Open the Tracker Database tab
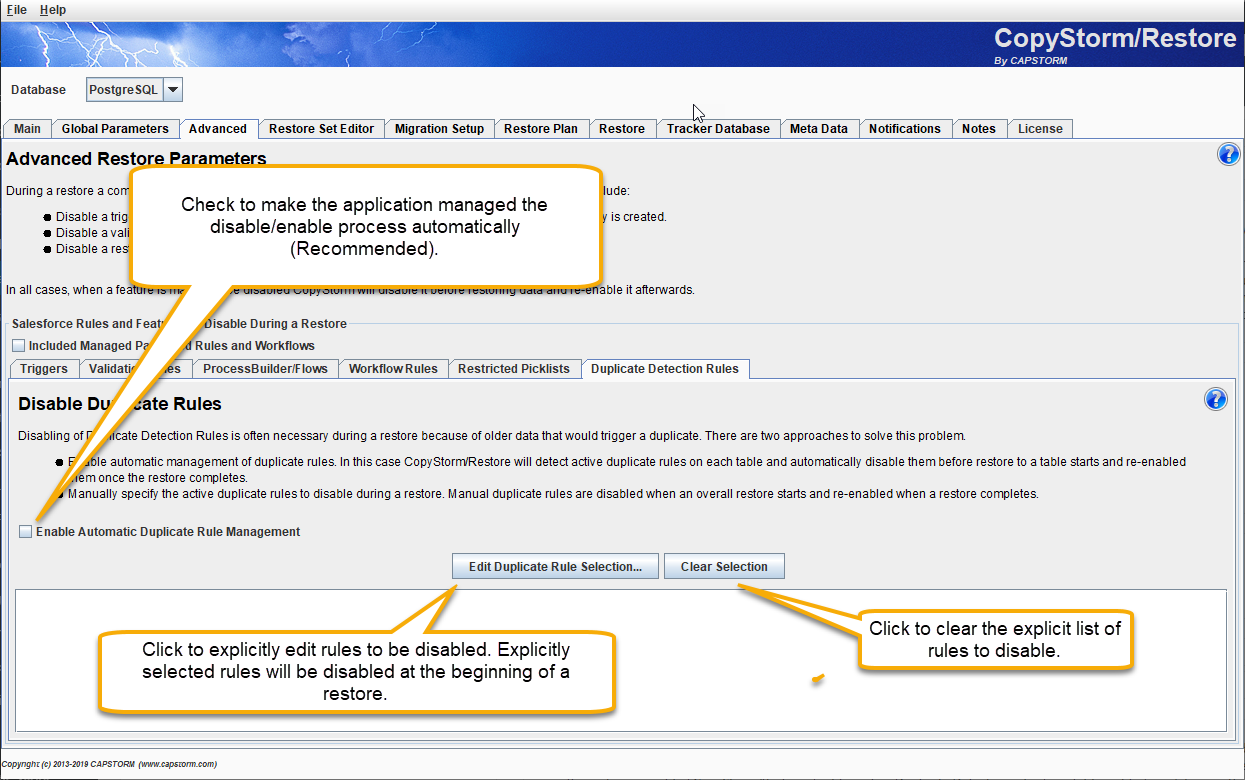This screenshot has height=780, width=1245. (x=718, y=129)
